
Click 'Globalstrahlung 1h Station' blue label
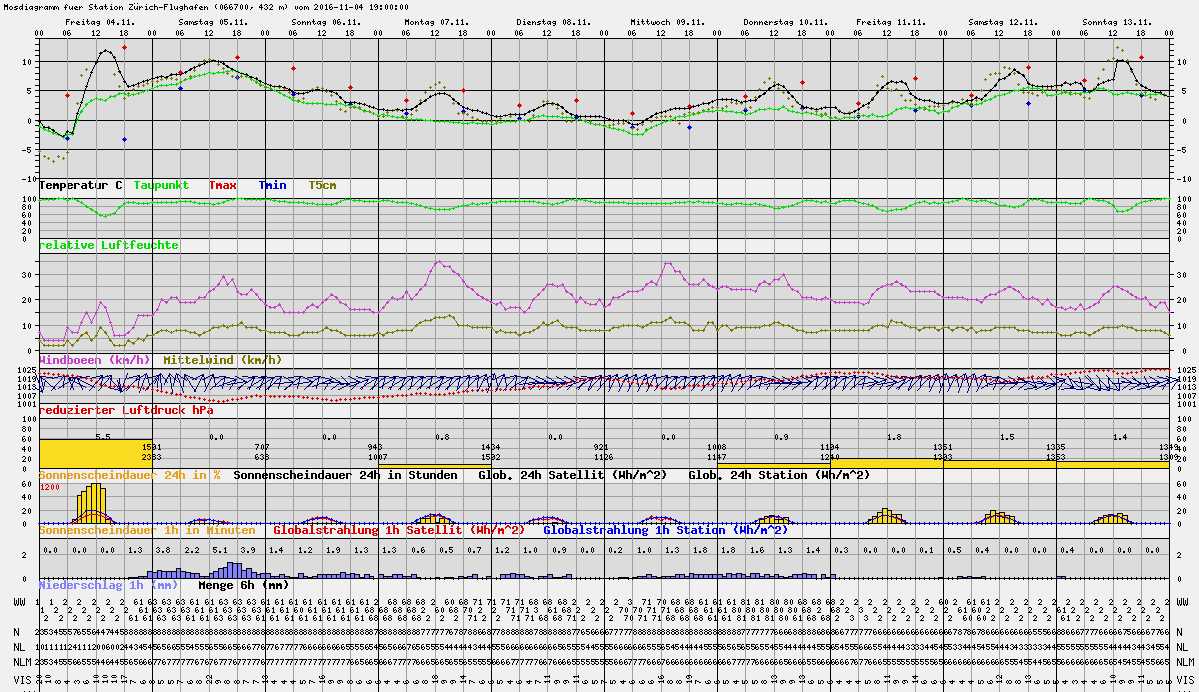(x=665, y=530)
